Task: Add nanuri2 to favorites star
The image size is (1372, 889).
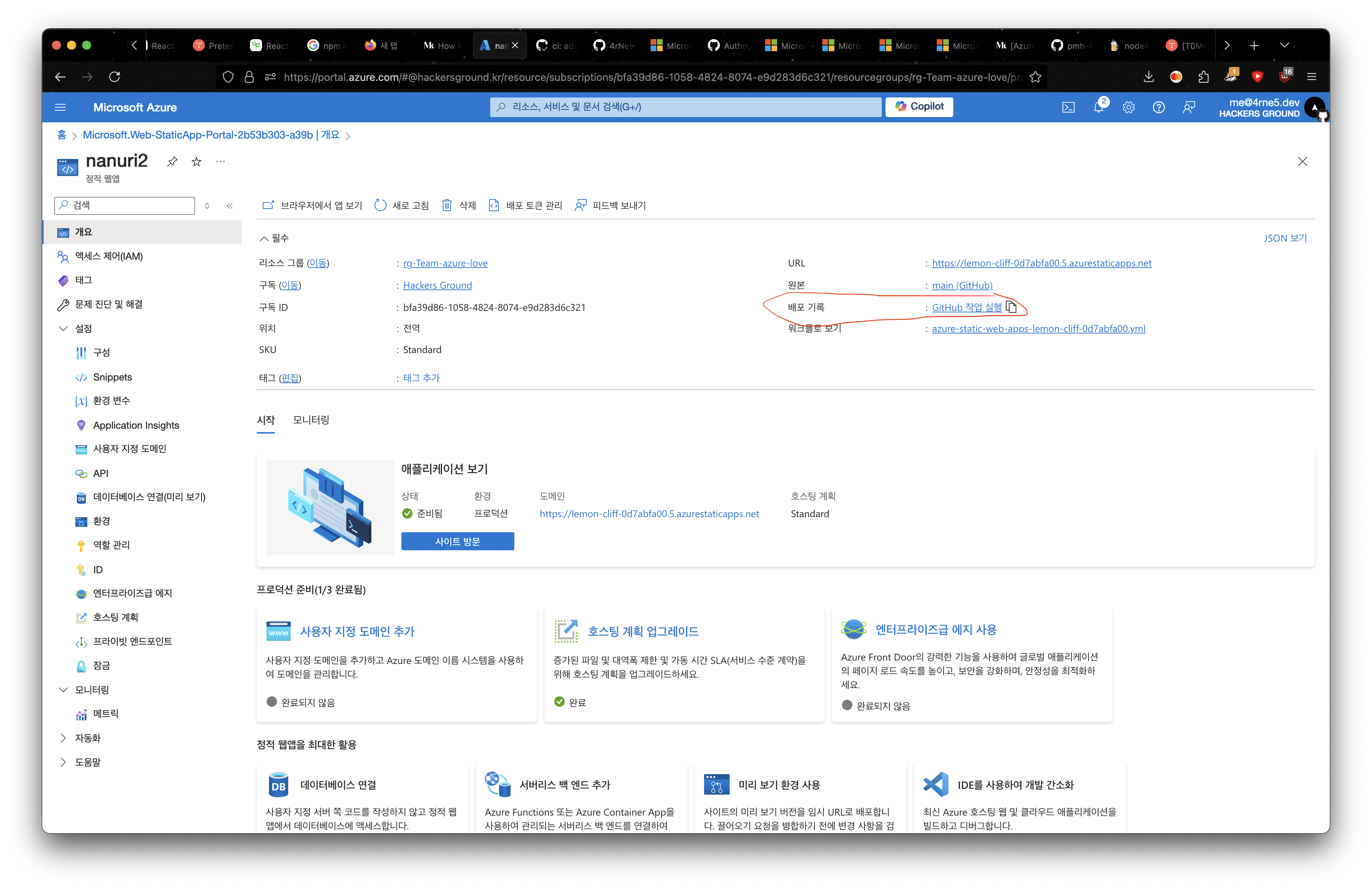Action: (197, 162)
